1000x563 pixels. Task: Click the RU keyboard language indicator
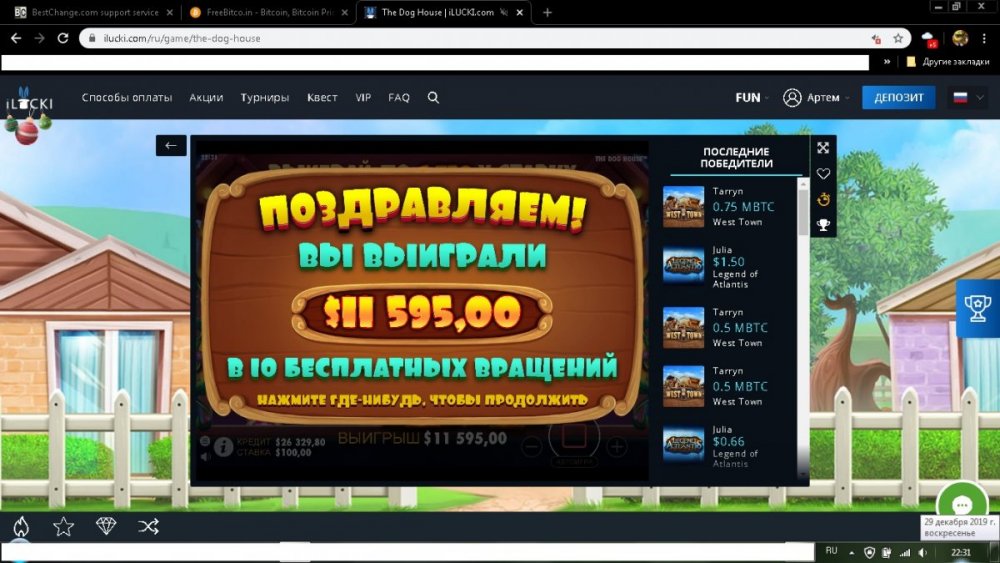tap(831, 551)
